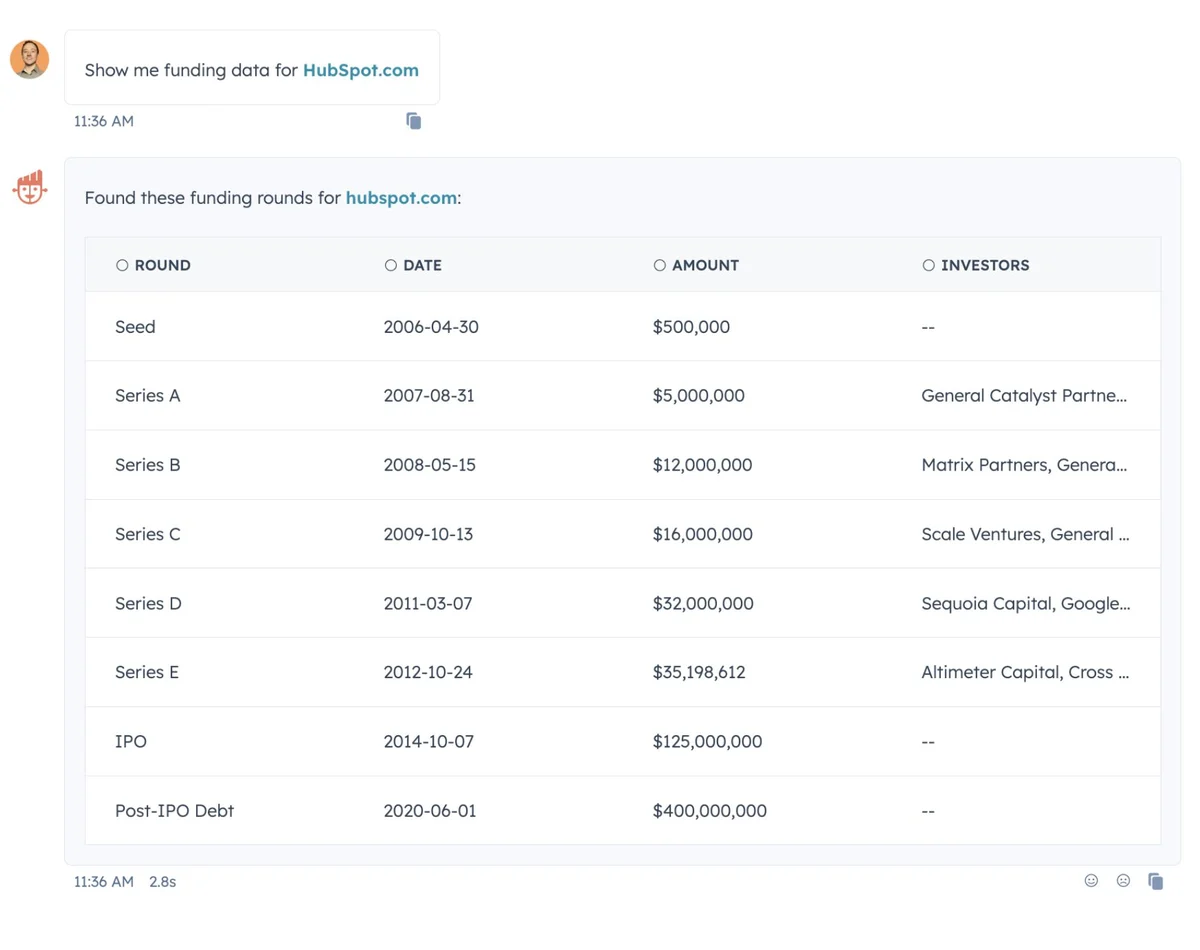
Task: Open the hubspot.com link in the response
Action: click(401, 198)
